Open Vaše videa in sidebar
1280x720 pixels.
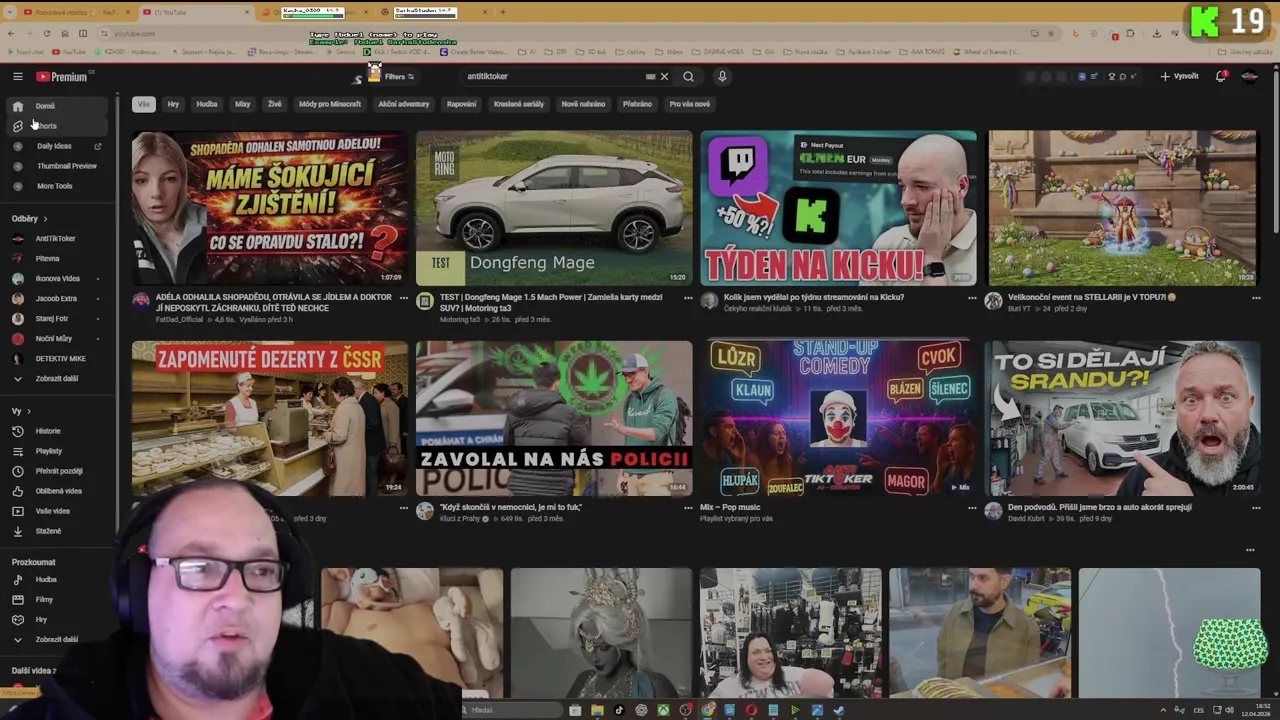52,511
